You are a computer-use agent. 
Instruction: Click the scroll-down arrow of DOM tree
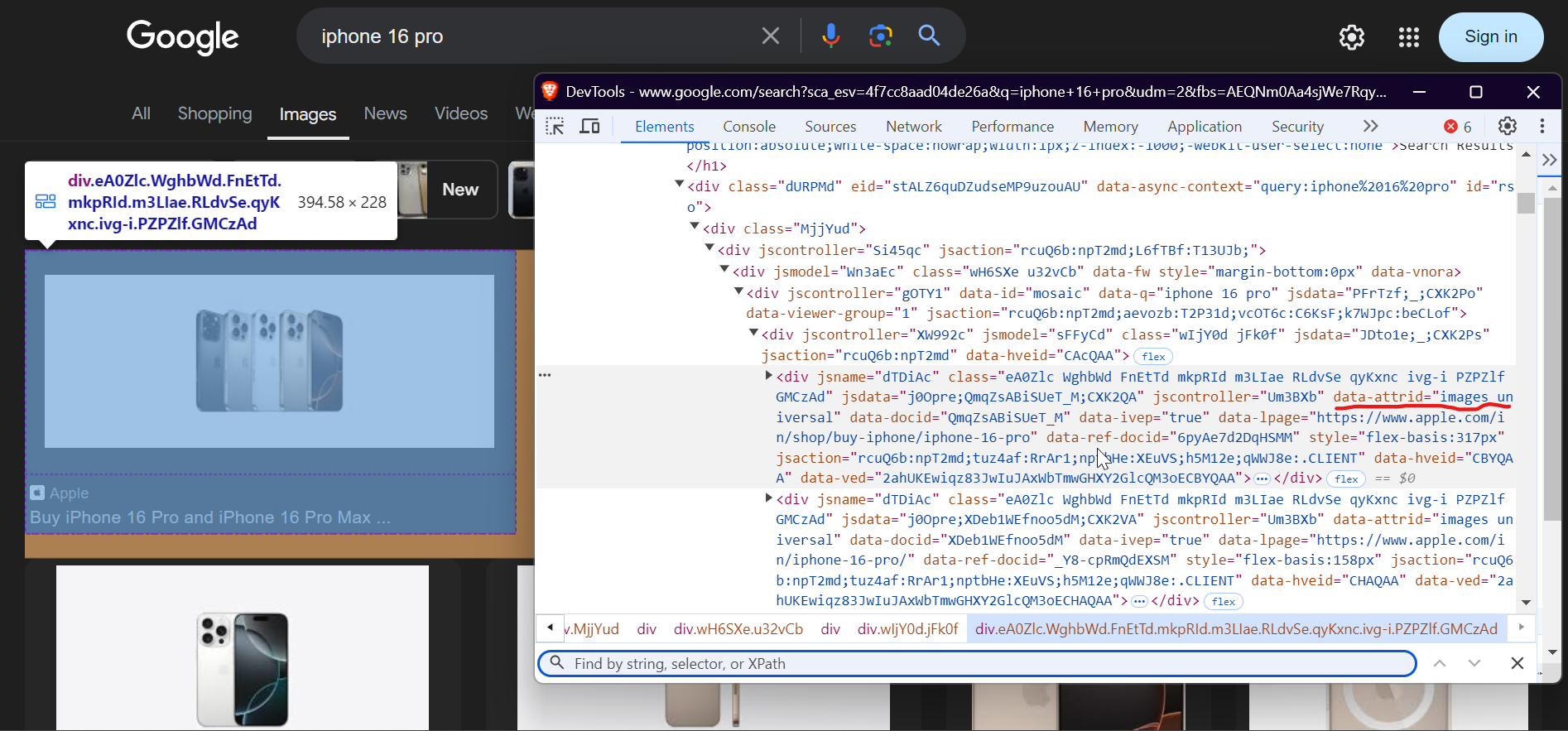[1526, 603]
